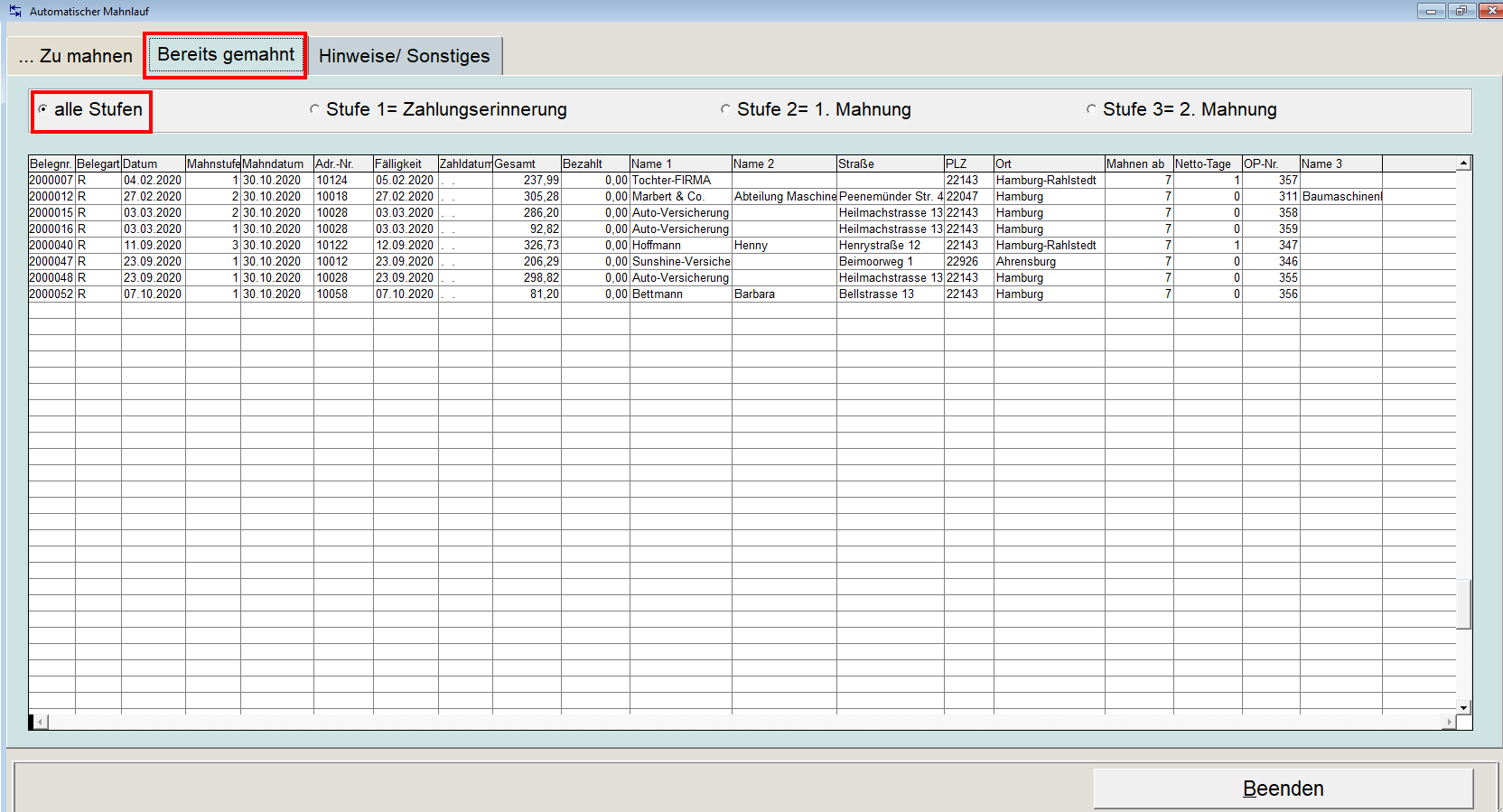Click the 'Henny' Name 2 cell
The height and width of the screenshot is (812, 1503).
pyautogui.click(x=784, y=246)
